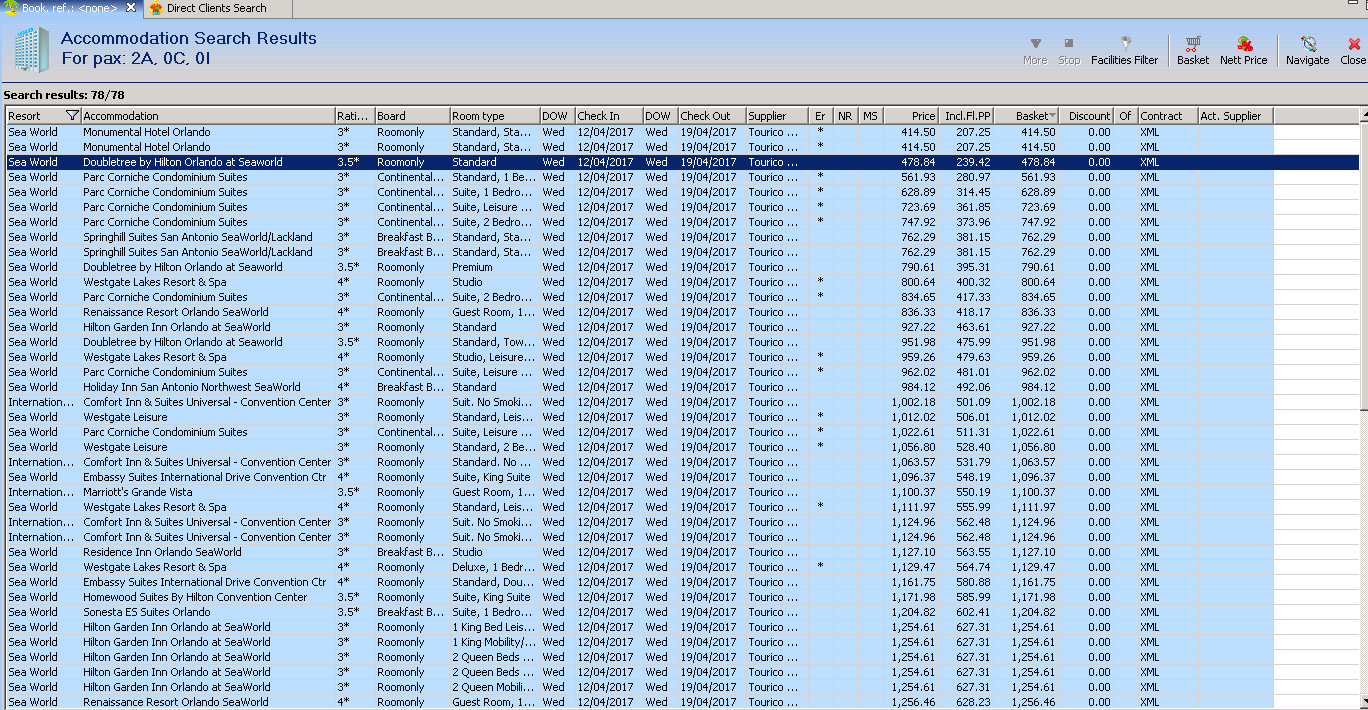The image size is (1368, 710).
Task: Click the NR column header
Action: 845,116
